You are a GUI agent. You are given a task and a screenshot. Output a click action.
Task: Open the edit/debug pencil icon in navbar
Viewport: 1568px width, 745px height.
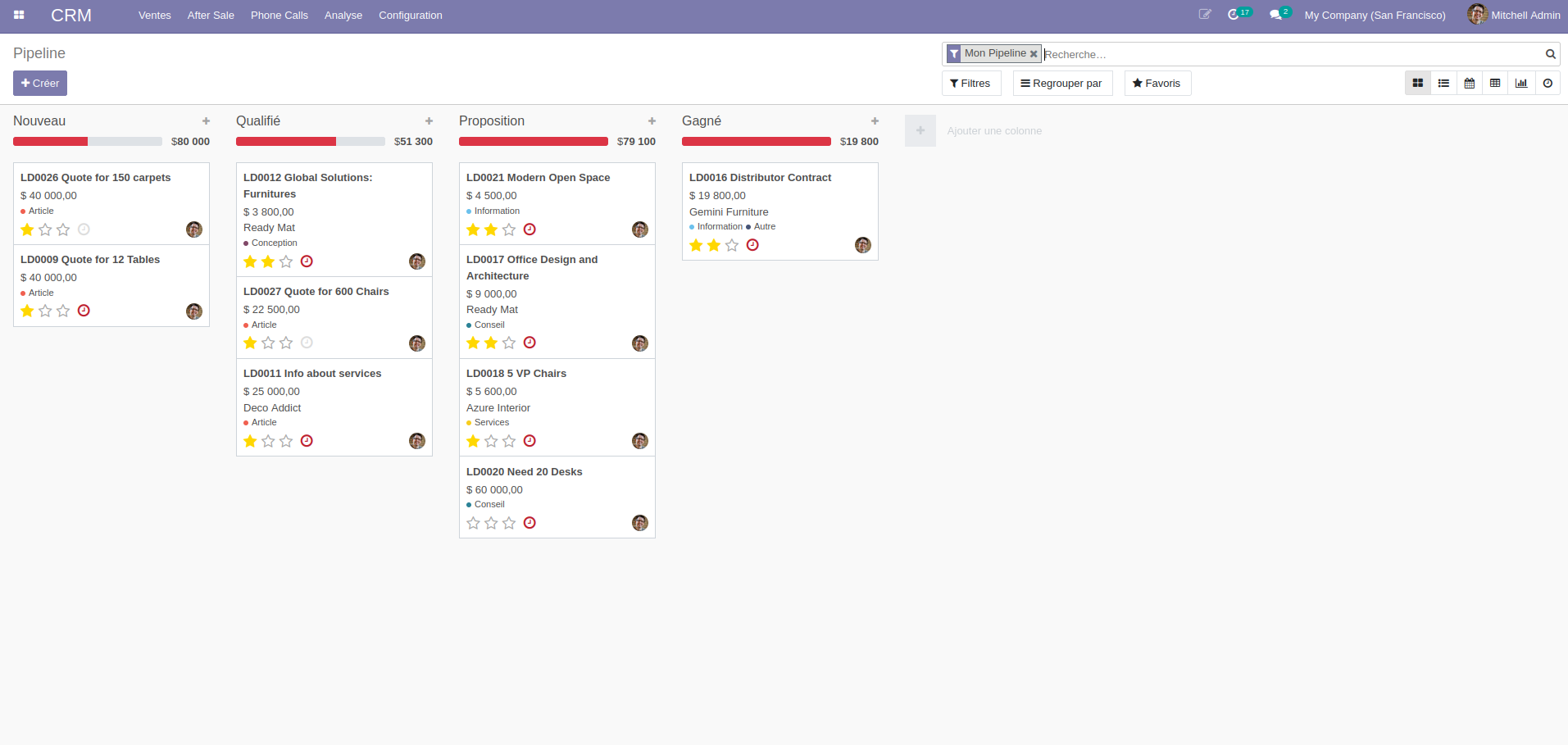point(1205,14)
